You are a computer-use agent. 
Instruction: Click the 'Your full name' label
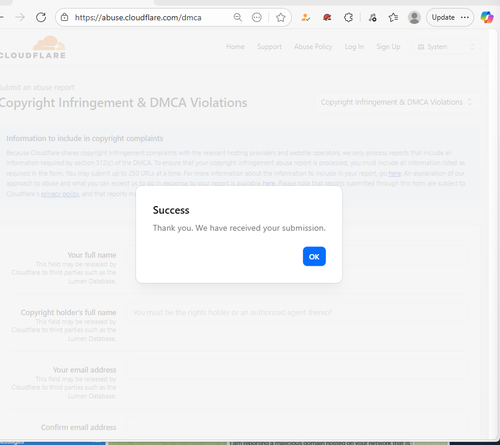92,255
